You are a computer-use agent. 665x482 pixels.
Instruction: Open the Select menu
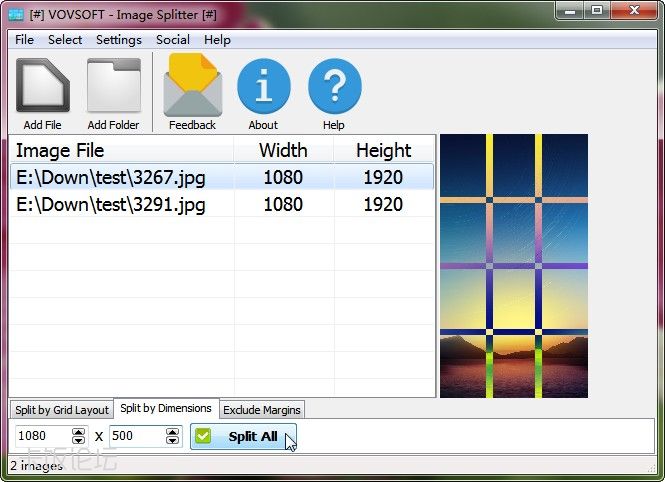[65, 40]
